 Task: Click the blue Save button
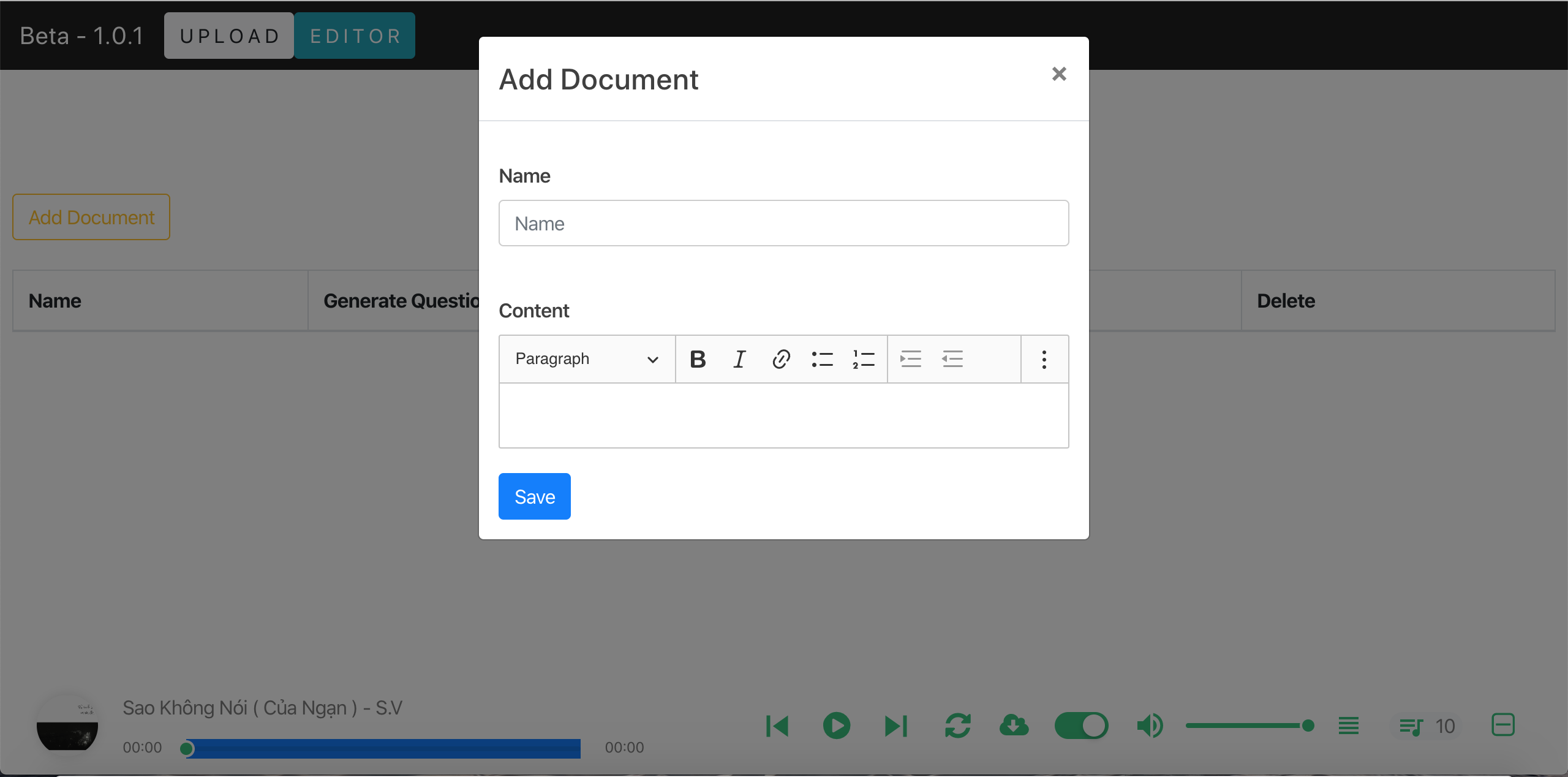pos(534,496)
